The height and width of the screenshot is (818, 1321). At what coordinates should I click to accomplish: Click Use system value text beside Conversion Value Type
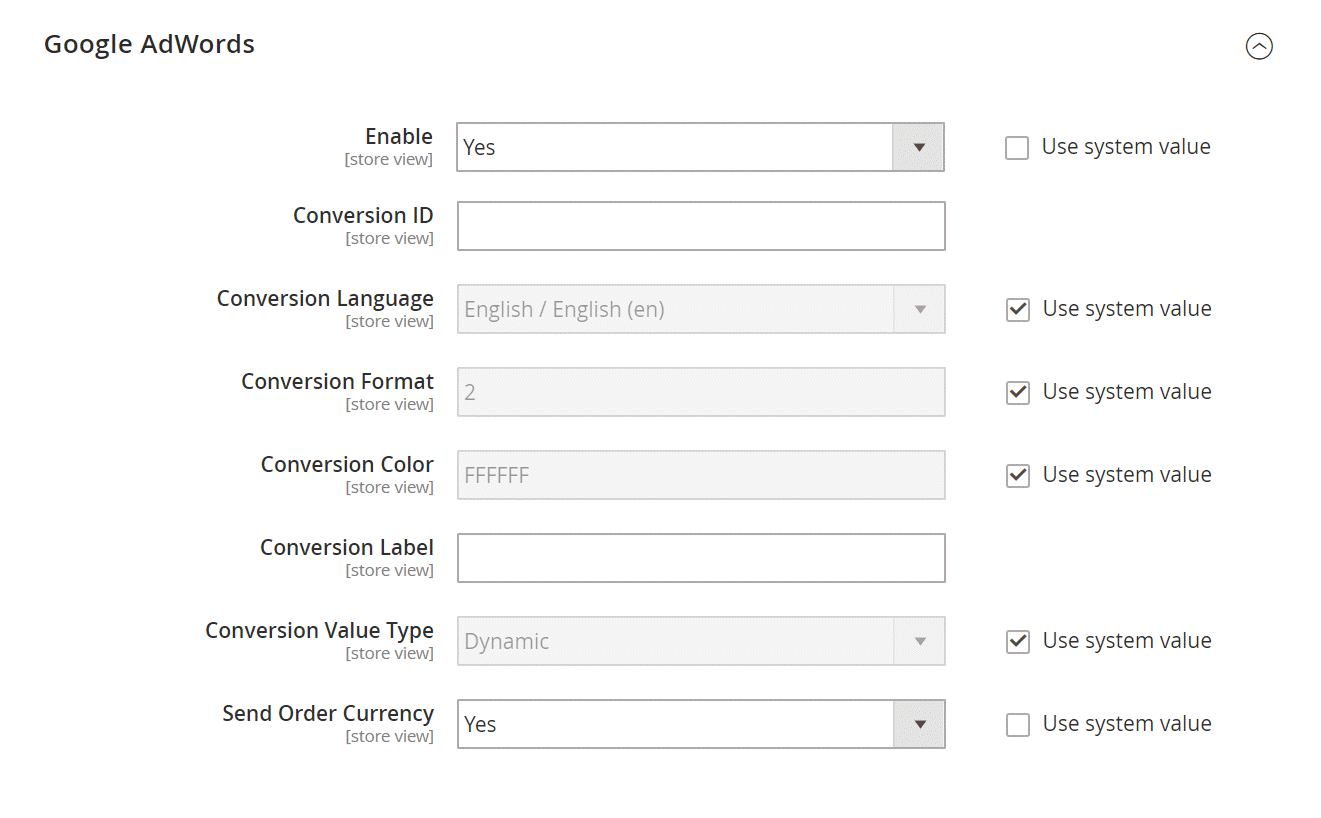[1127, 640]
